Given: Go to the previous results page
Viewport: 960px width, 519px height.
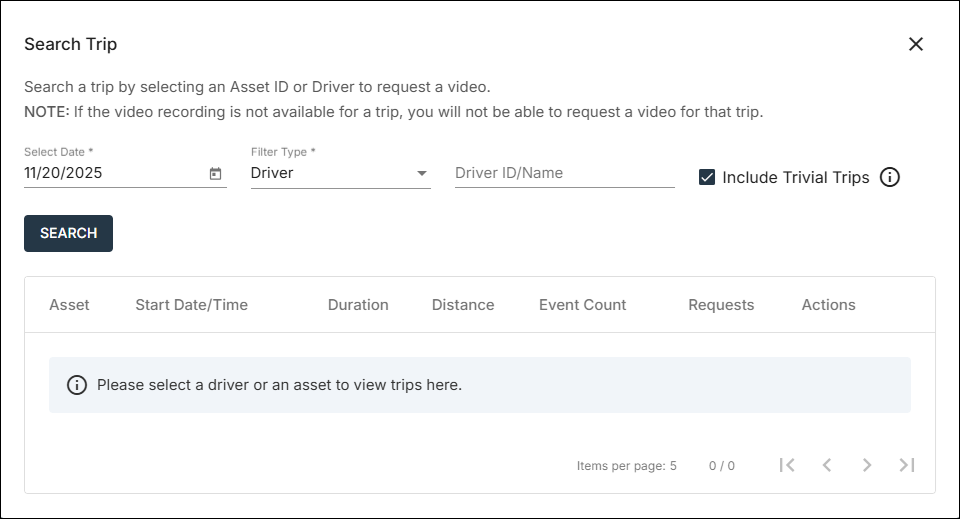Looking at the screenshot, I should tap(827, 465).
